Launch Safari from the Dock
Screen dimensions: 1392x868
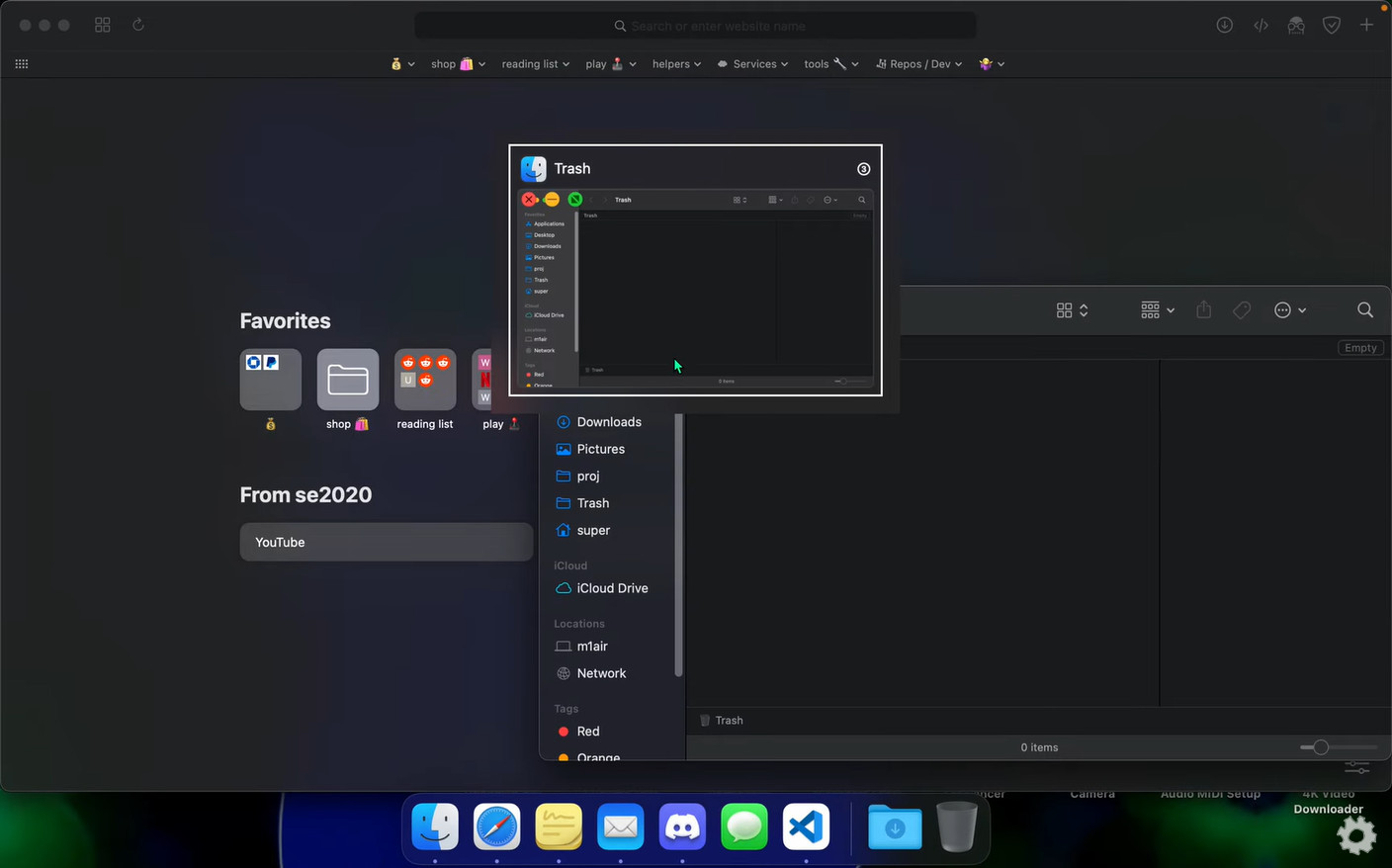(496, 826)
